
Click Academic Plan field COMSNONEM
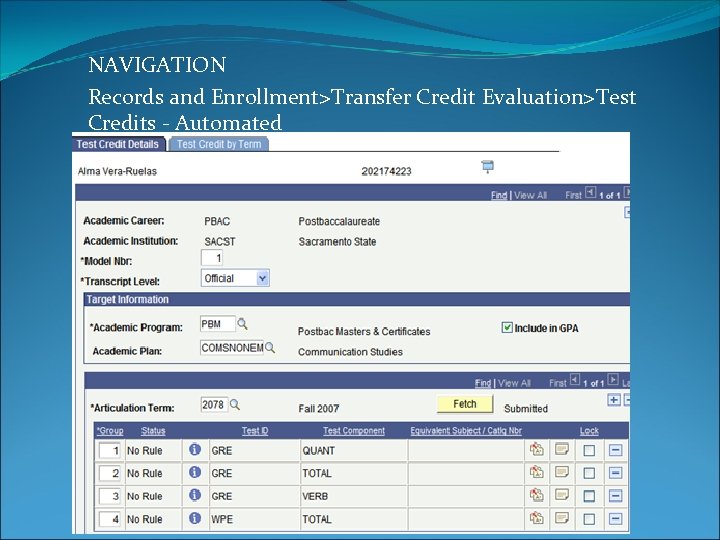tap(232, 348)
